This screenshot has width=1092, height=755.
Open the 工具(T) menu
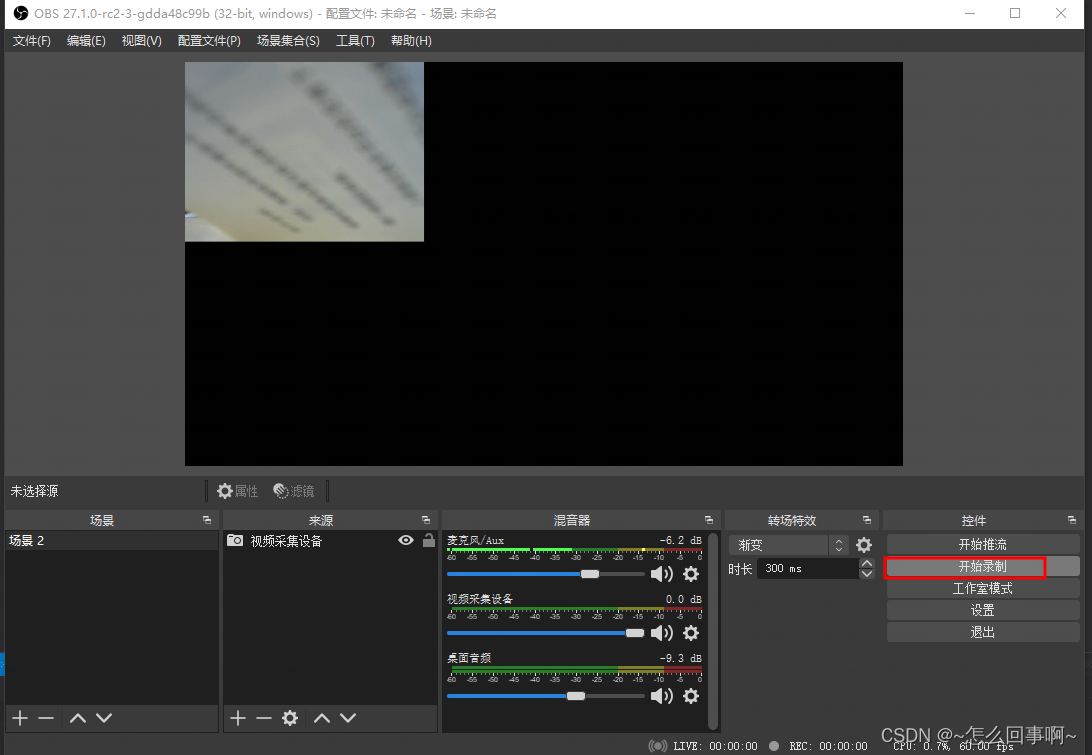tap(355, 40)
